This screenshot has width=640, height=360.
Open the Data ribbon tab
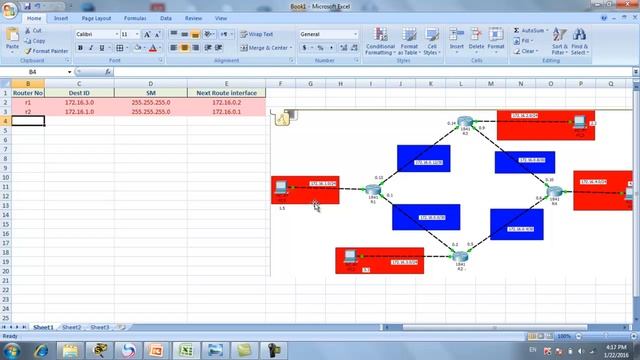click(x=166, y=18)
